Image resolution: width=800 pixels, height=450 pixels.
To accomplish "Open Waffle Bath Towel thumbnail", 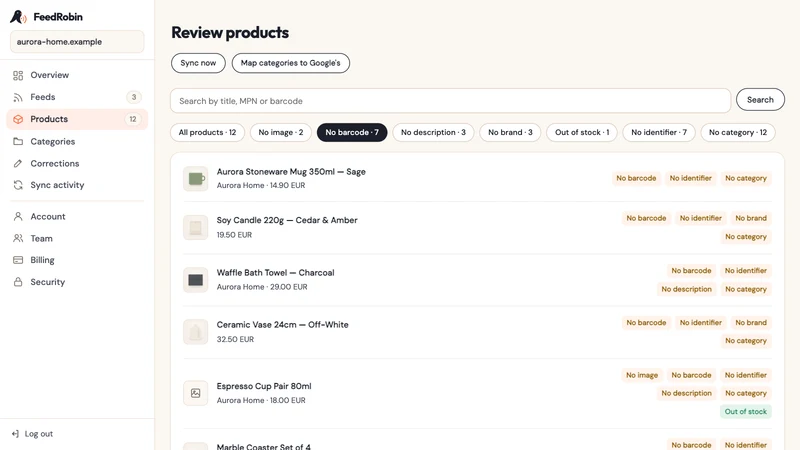I will (195, 280).
